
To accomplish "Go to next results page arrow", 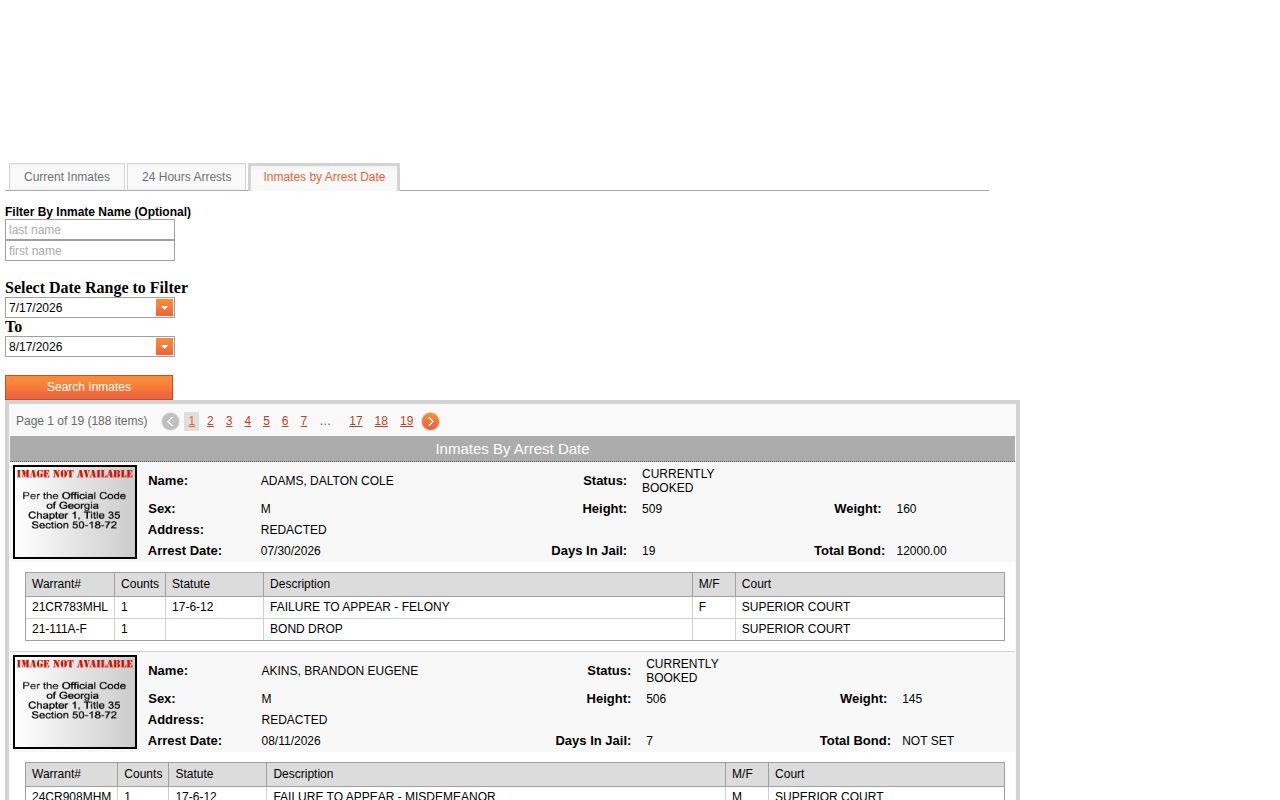I will pyautogui.click(x=430, y=421).
